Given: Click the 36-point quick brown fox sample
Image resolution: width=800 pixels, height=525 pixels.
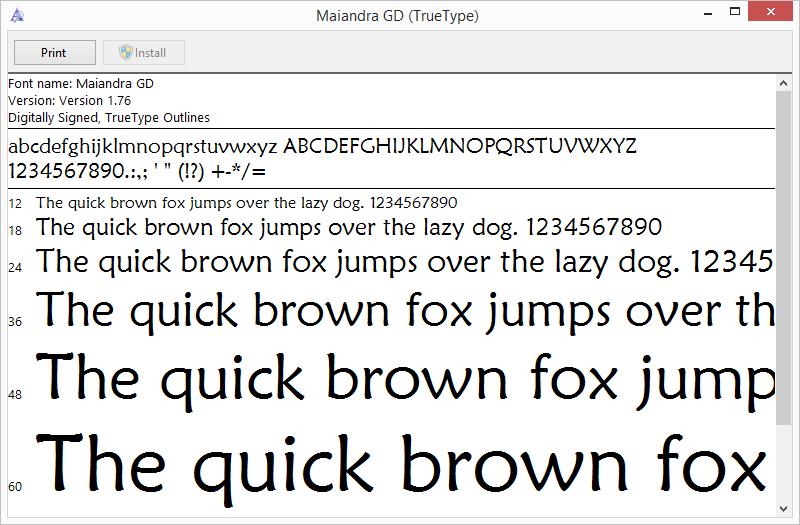Looking at the screenshot, I should (x=405, y=311).
